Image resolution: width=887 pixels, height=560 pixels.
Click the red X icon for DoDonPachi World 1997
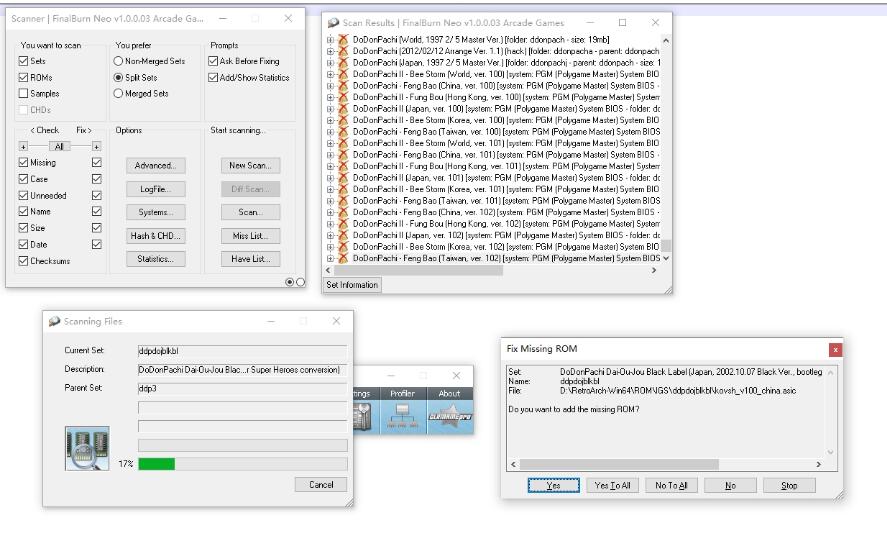coord(343,40)
